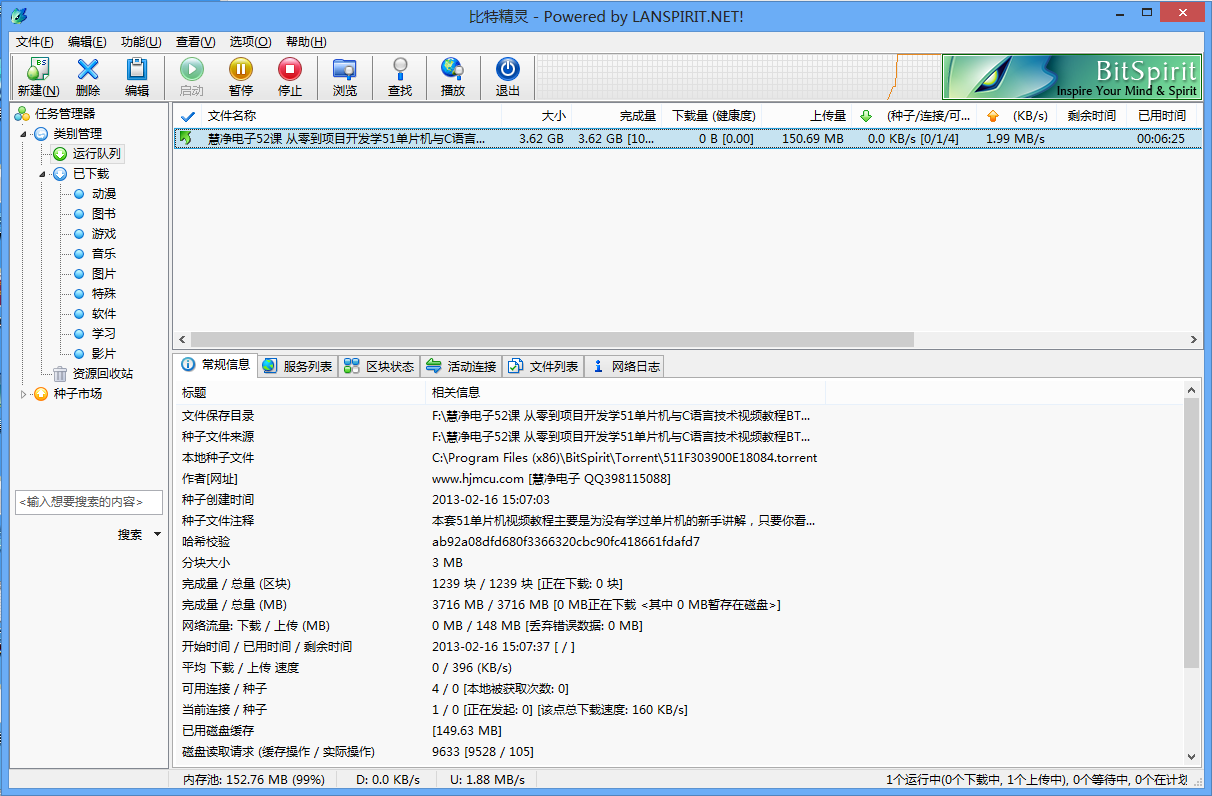Expand the 种子市场 tree node
This screenshot has height=796, width=1212.
click(25, 394)
